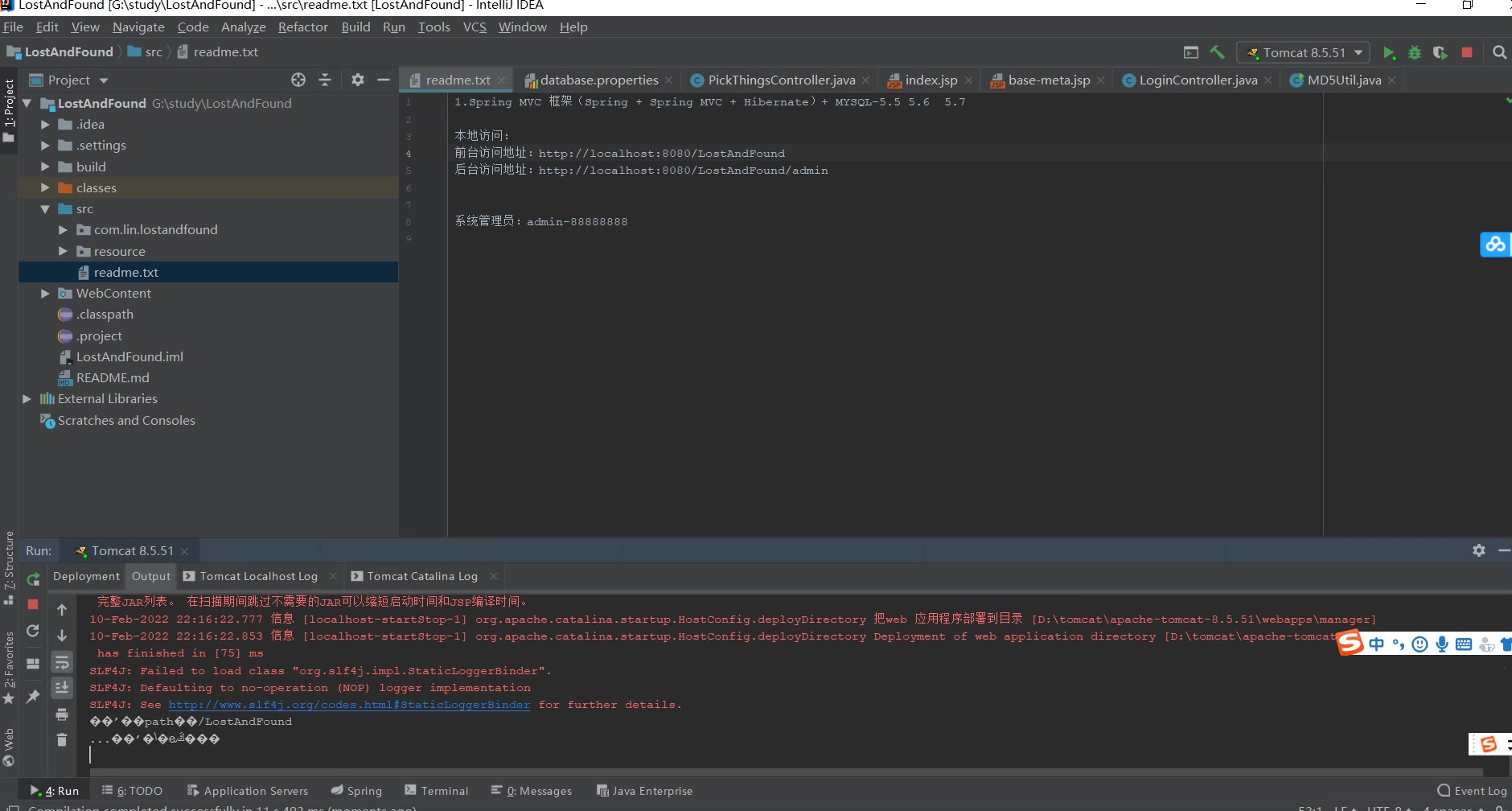Click the blue cloud plugin icon at right edge

click(1495, 244)
